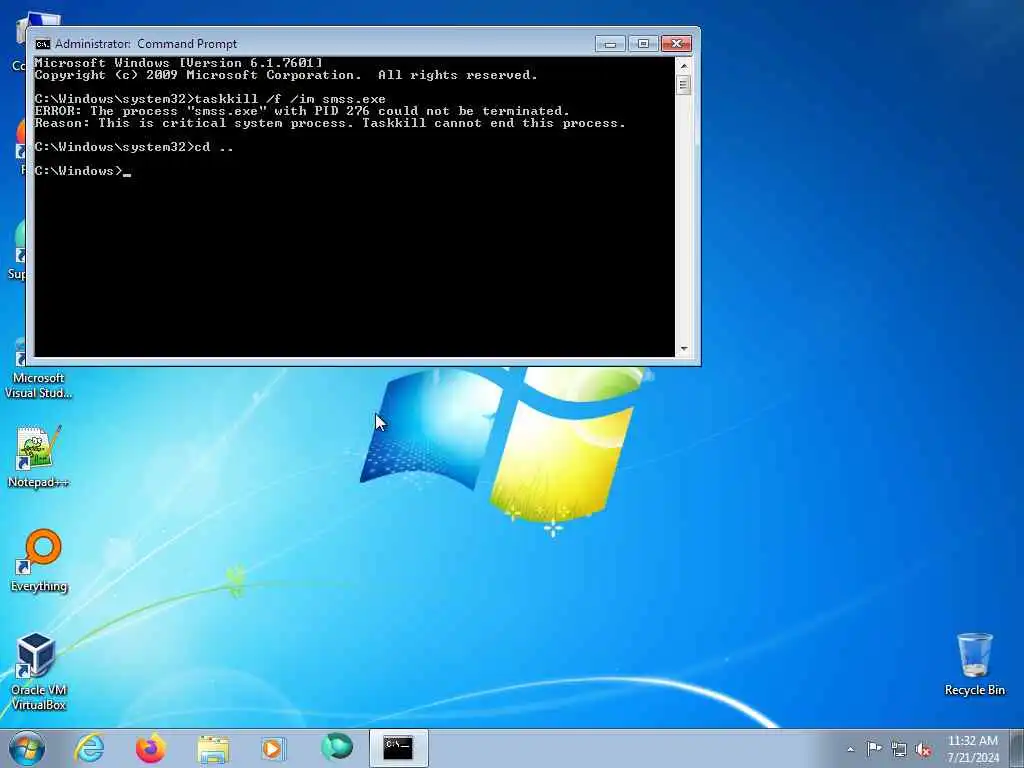Image resolution: width=1024 pixels, height=768 pixels.
Task: Select the Everything desktop shortcut
Action: (x=39, y=560)
